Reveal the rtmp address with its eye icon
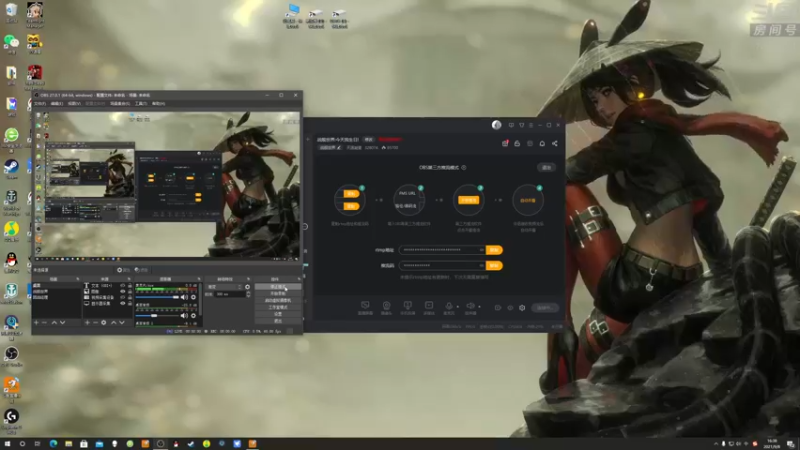Screen dimensions: 800x450 coord(481,250)
